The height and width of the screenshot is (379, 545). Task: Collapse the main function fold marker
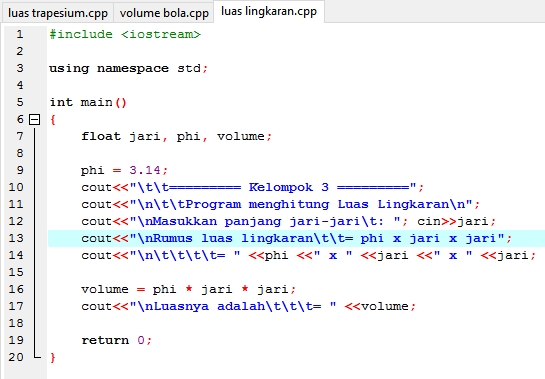34,120
